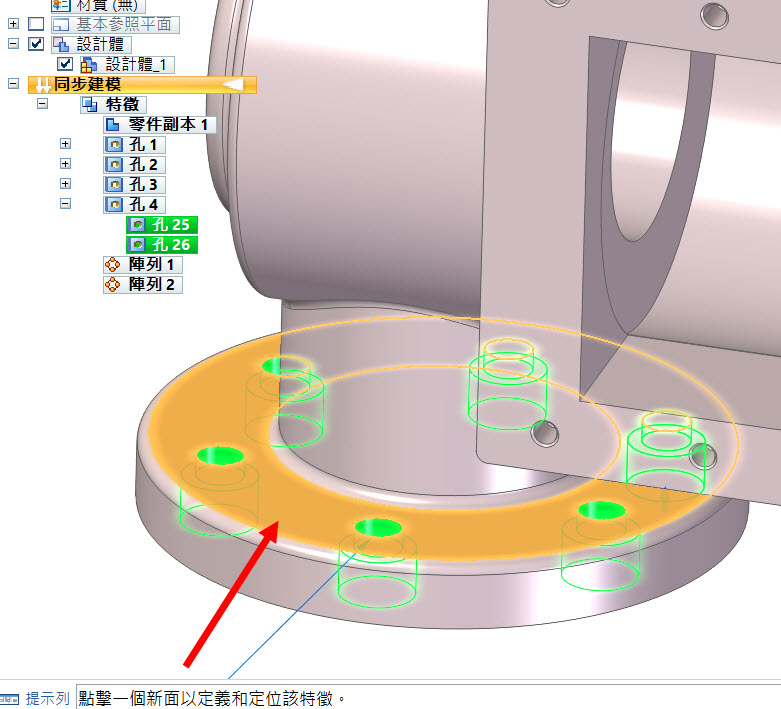Select the 陣列 2 pattern feature
This screenshot has height=709, width=781.
coord(143,284)
